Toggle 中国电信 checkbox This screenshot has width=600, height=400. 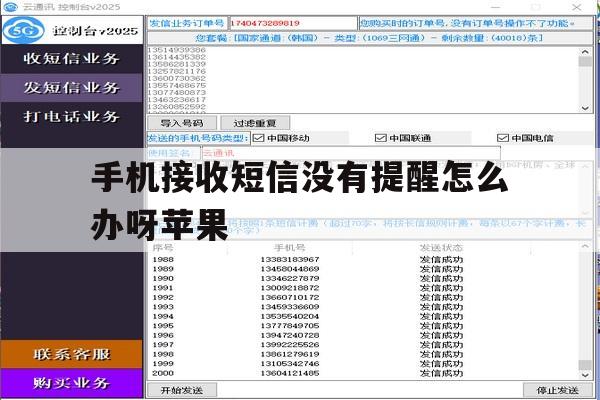click(502, 138)
